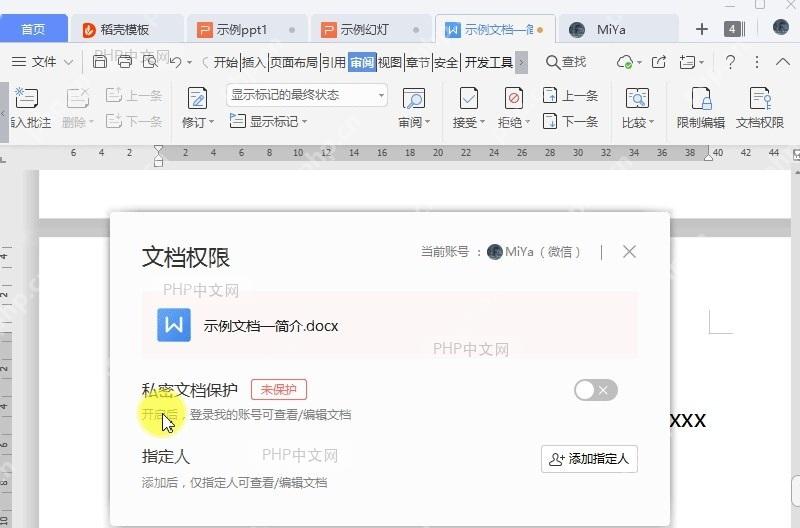
Task: Click the window count icon showing 4
Action: (x=734, y=29)
